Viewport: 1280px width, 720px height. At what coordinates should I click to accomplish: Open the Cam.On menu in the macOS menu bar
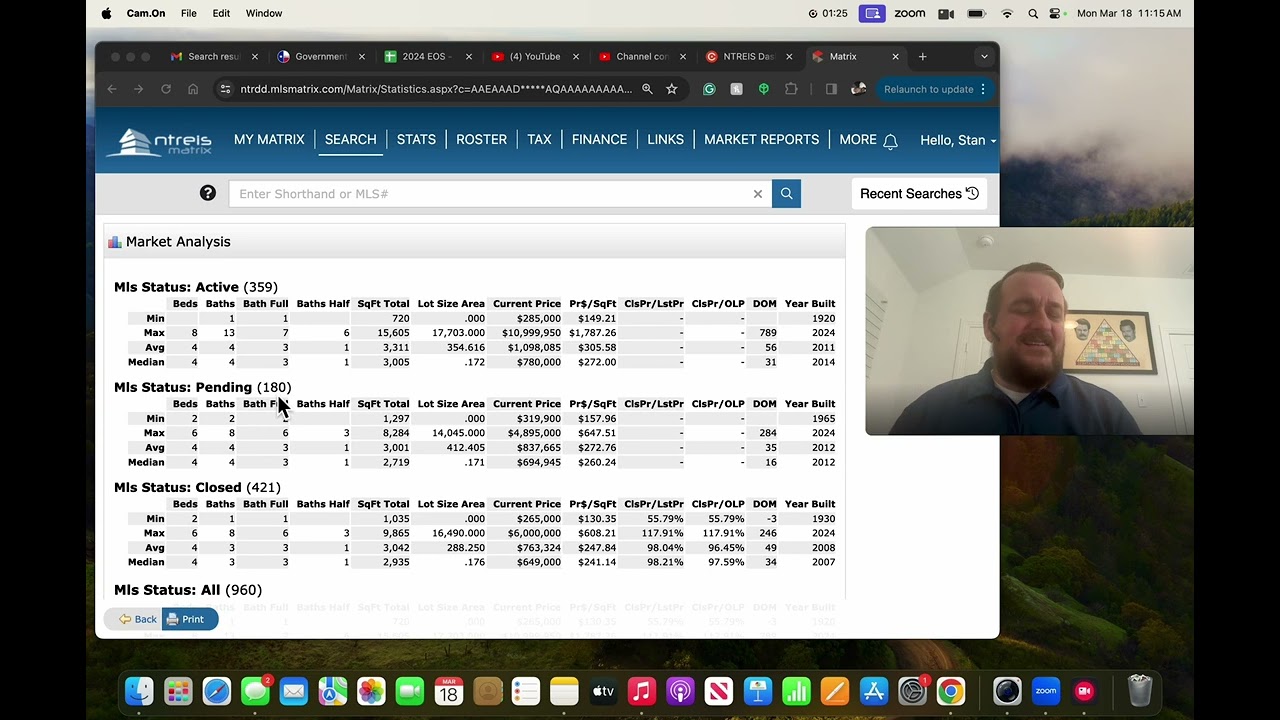pyautogui.click(x=148, y=13)
